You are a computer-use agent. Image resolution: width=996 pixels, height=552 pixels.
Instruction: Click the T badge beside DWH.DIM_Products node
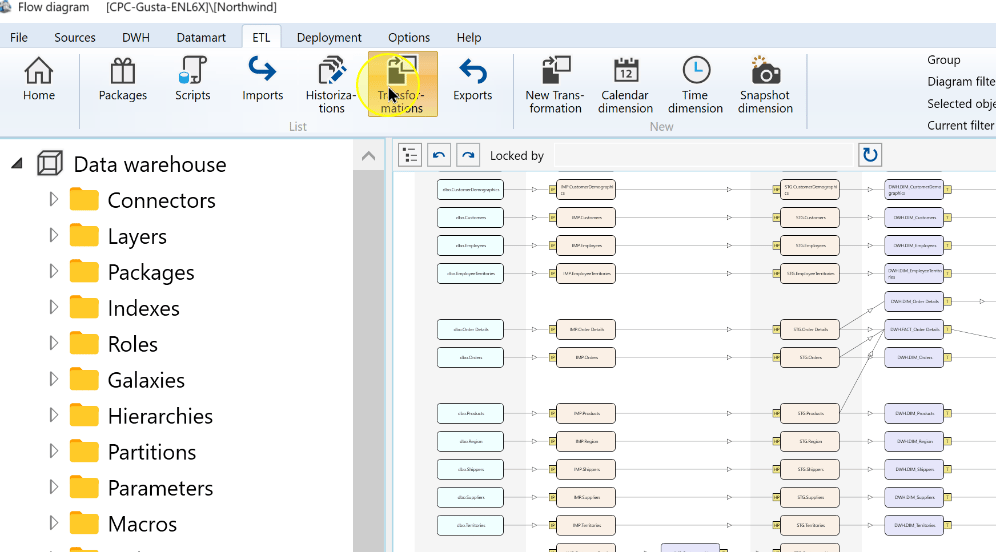[947, 414]
